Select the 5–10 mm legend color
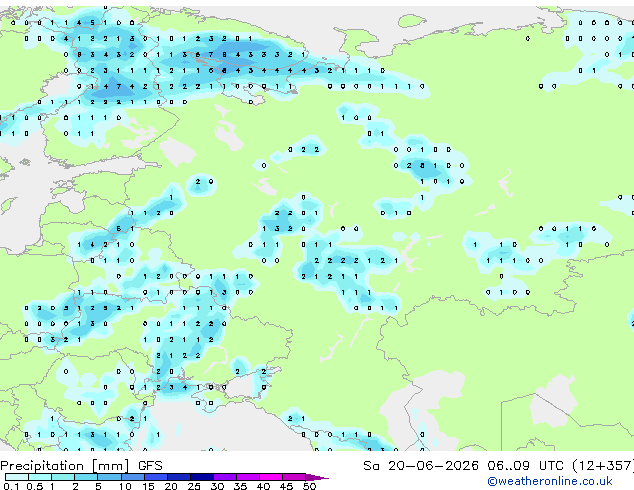634x490 pixels. click(x=110, y=477)
